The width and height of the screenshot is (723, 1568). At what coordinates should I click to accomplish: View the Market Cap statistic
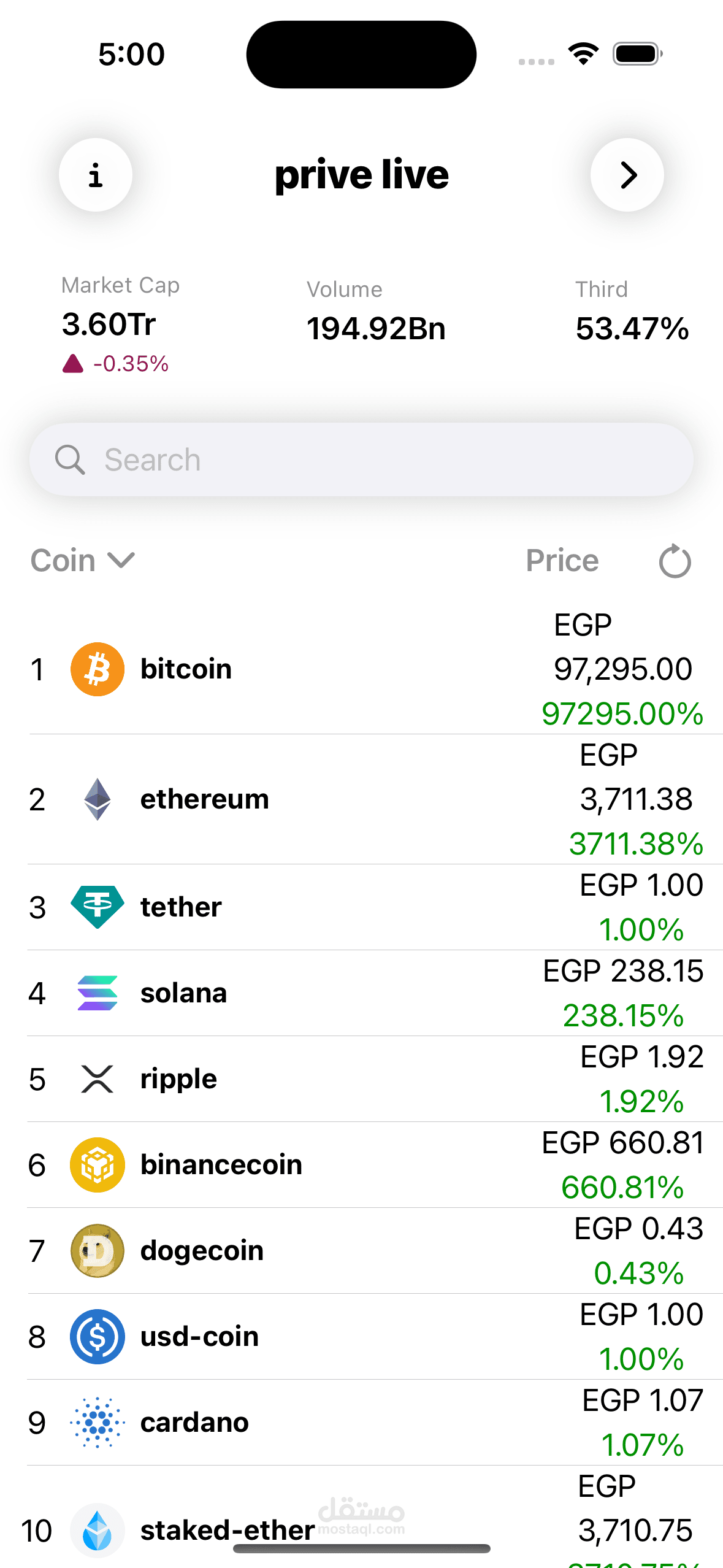[x=121, y=324]
